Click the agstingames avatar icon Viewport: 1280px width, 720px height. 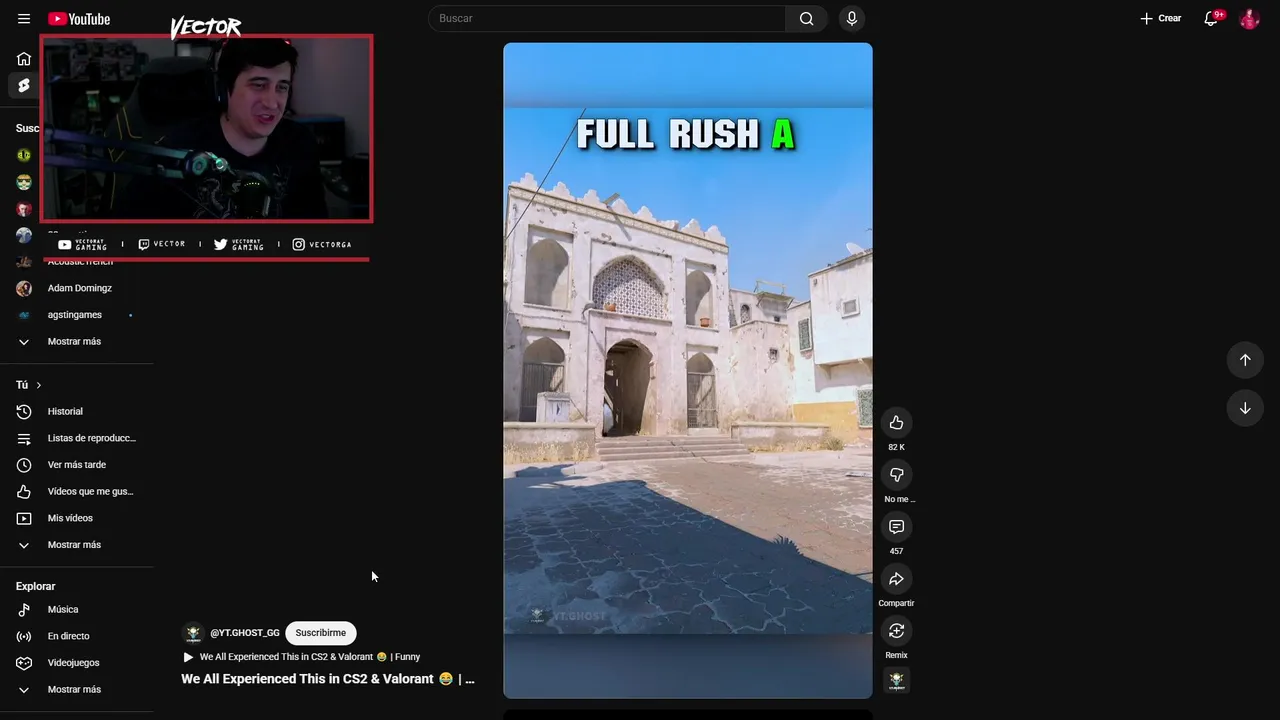[24, 315]
